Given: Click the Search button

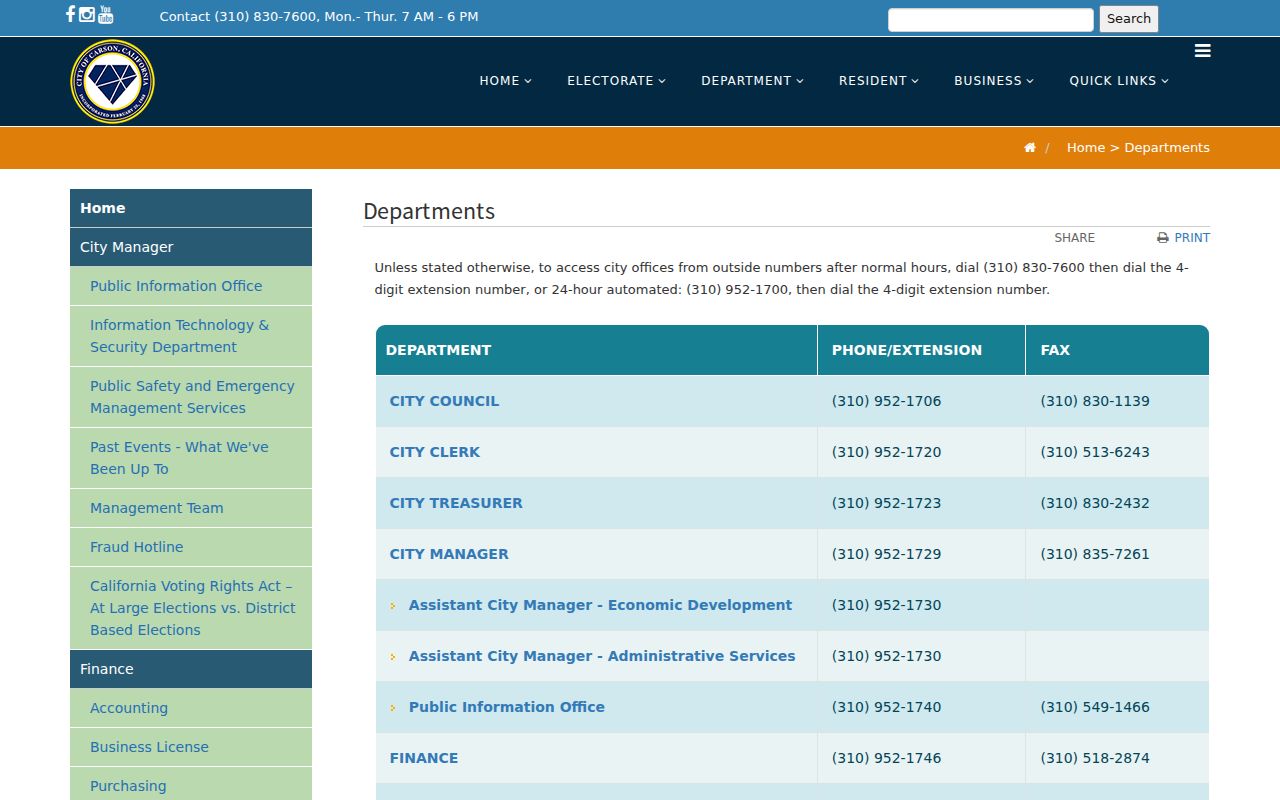Looking at the screenshot, I should pos(1129,19).
